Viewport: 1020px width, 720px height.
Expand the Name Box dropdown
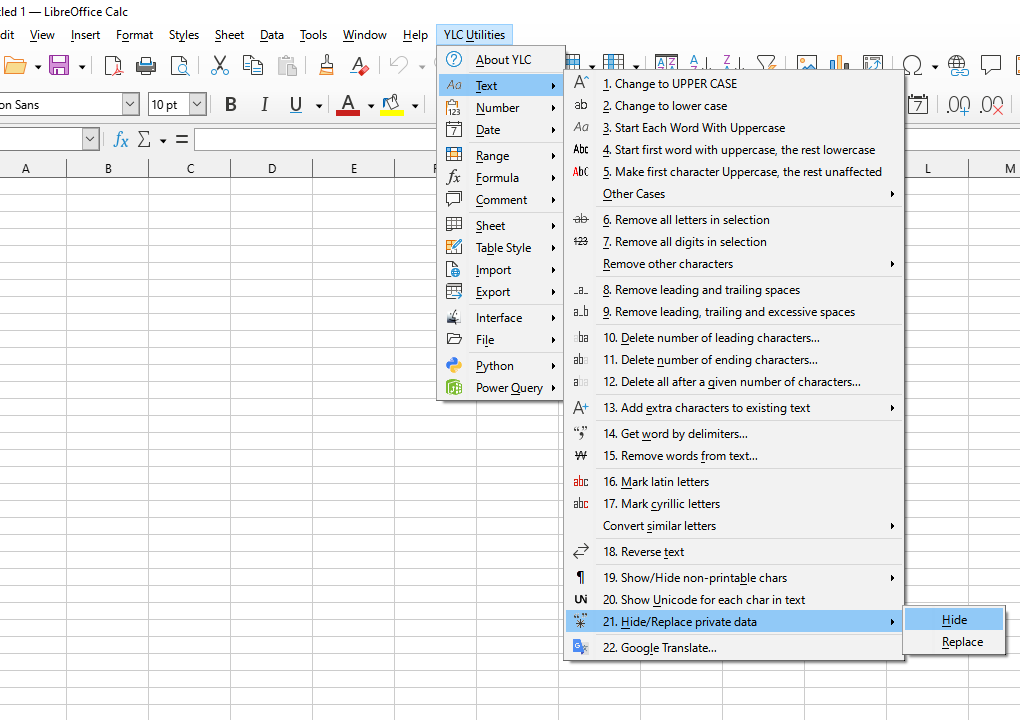click(91, 140)
